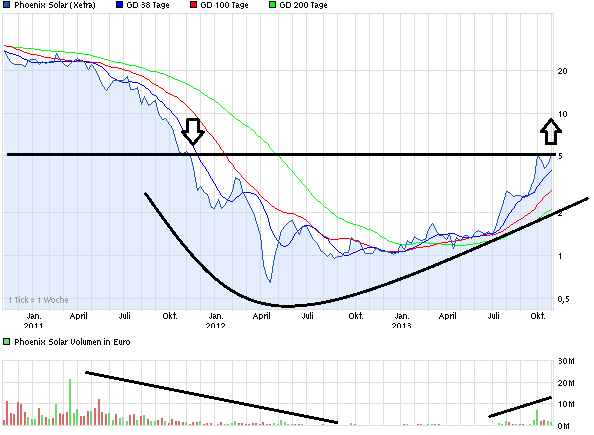Click the price axis value 1
The image size is (594, 435).
coord(560,256)
